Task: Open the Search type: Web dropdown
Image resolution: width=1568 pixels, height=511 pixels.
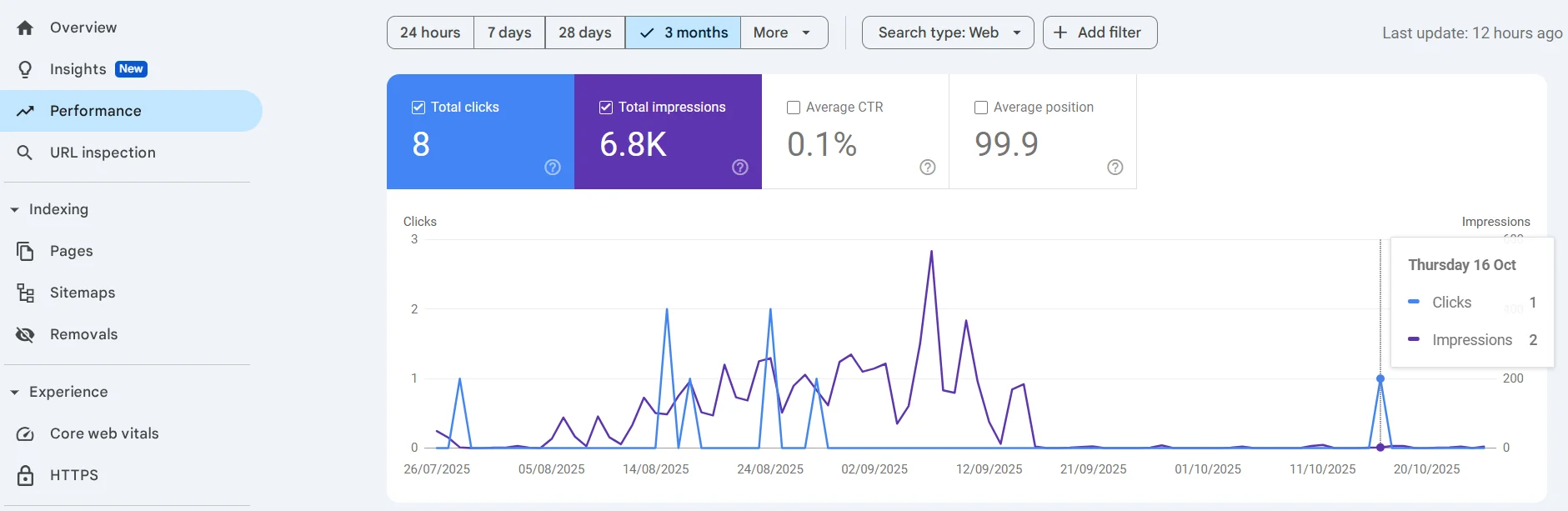Action: click(948, 33)
